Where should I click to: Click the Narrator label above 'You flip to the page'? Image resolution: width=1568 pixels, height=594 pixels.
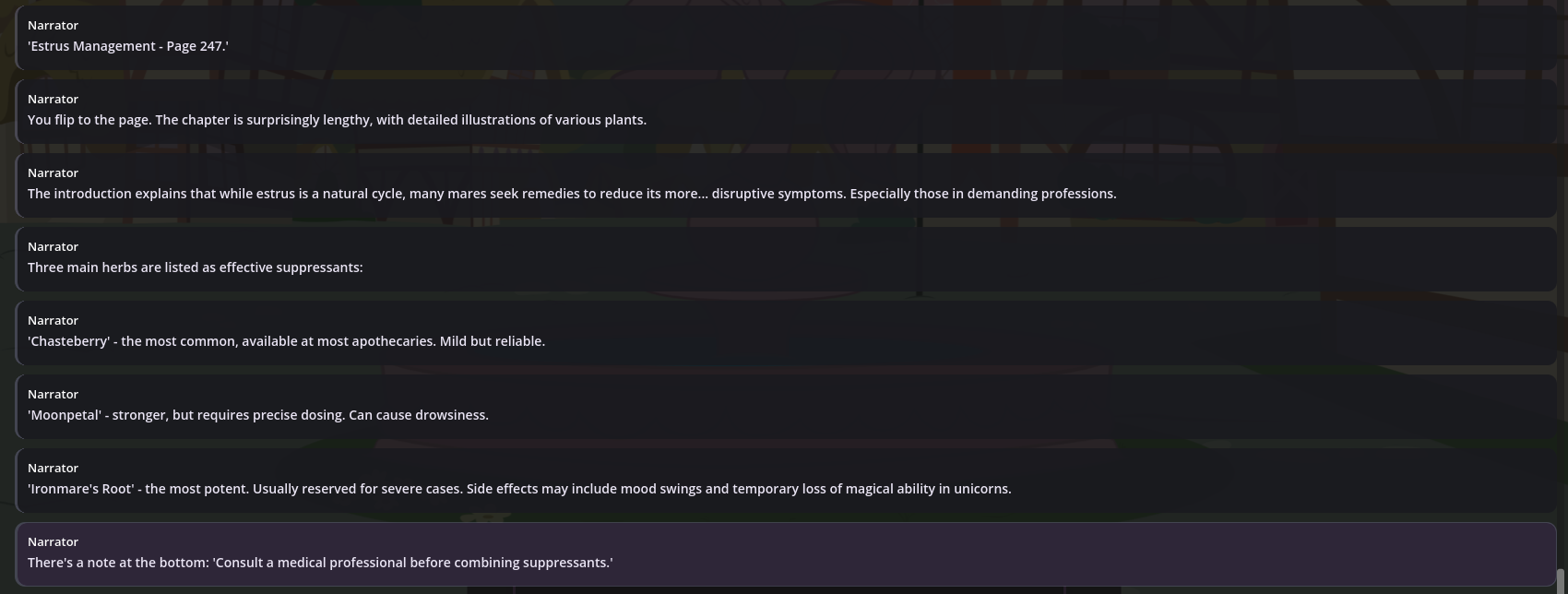[x=53, y=99]
